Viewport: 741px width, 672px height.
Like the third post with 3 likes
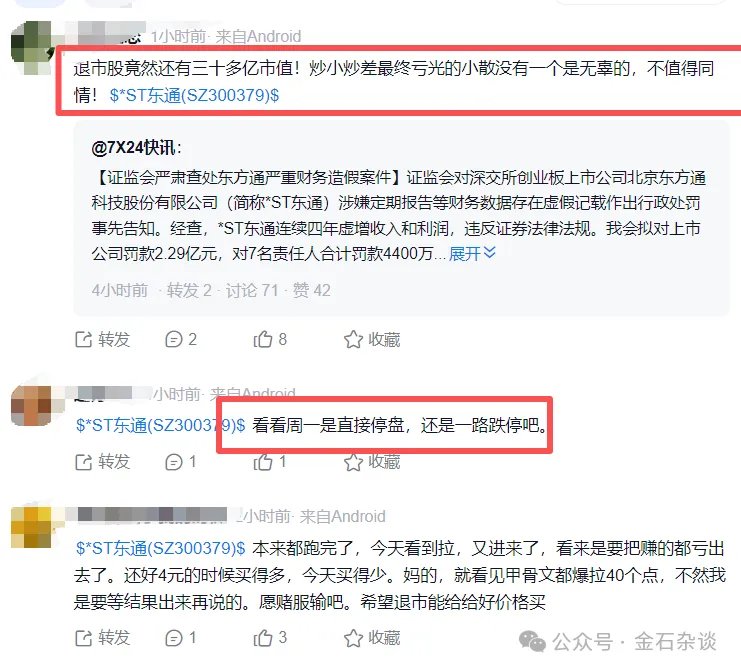point(270,638)
